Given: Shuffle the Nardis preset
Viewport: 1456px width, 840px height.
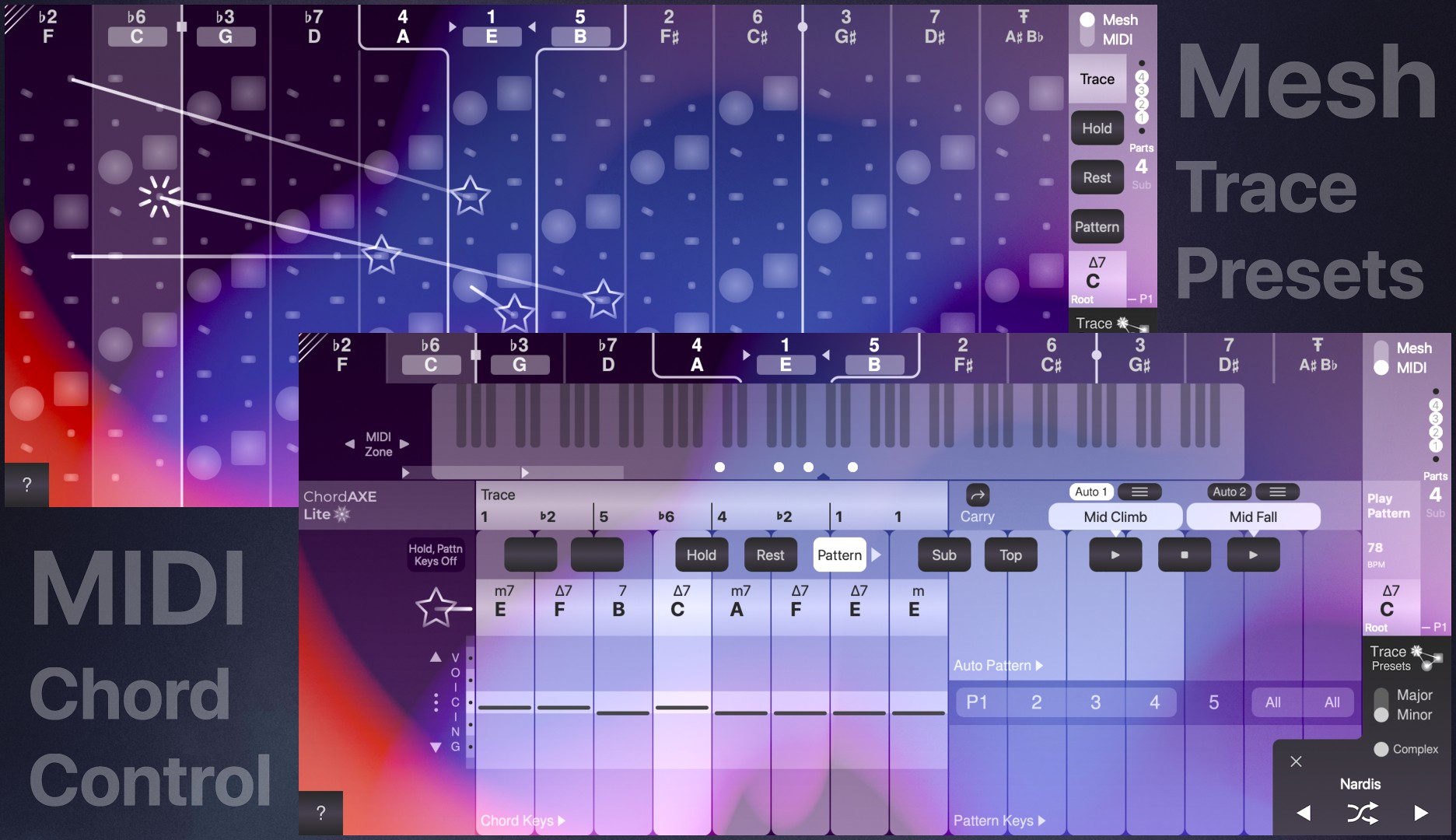Looking at the screenshot, I should point(1362,813).
